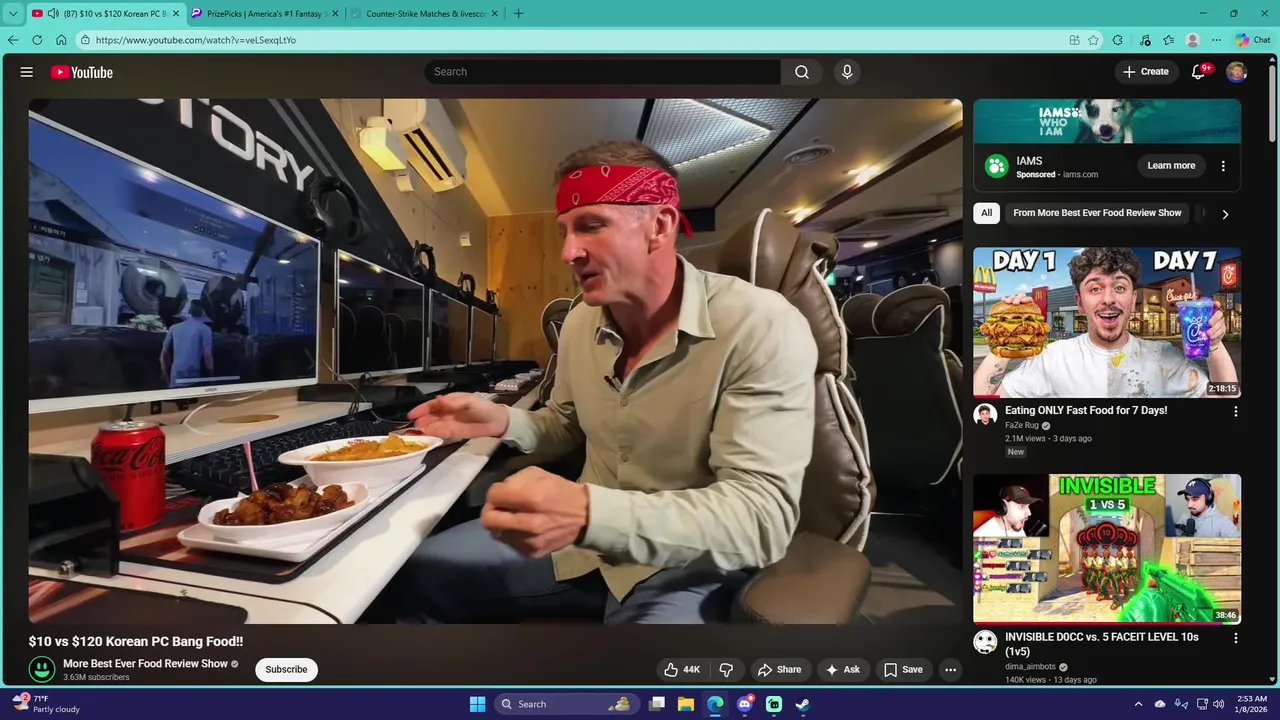Open More Best Ever Food Review Show channel link
This screenshot has width=1280, height=720.
pyautogui.click(x=145, y=664)
